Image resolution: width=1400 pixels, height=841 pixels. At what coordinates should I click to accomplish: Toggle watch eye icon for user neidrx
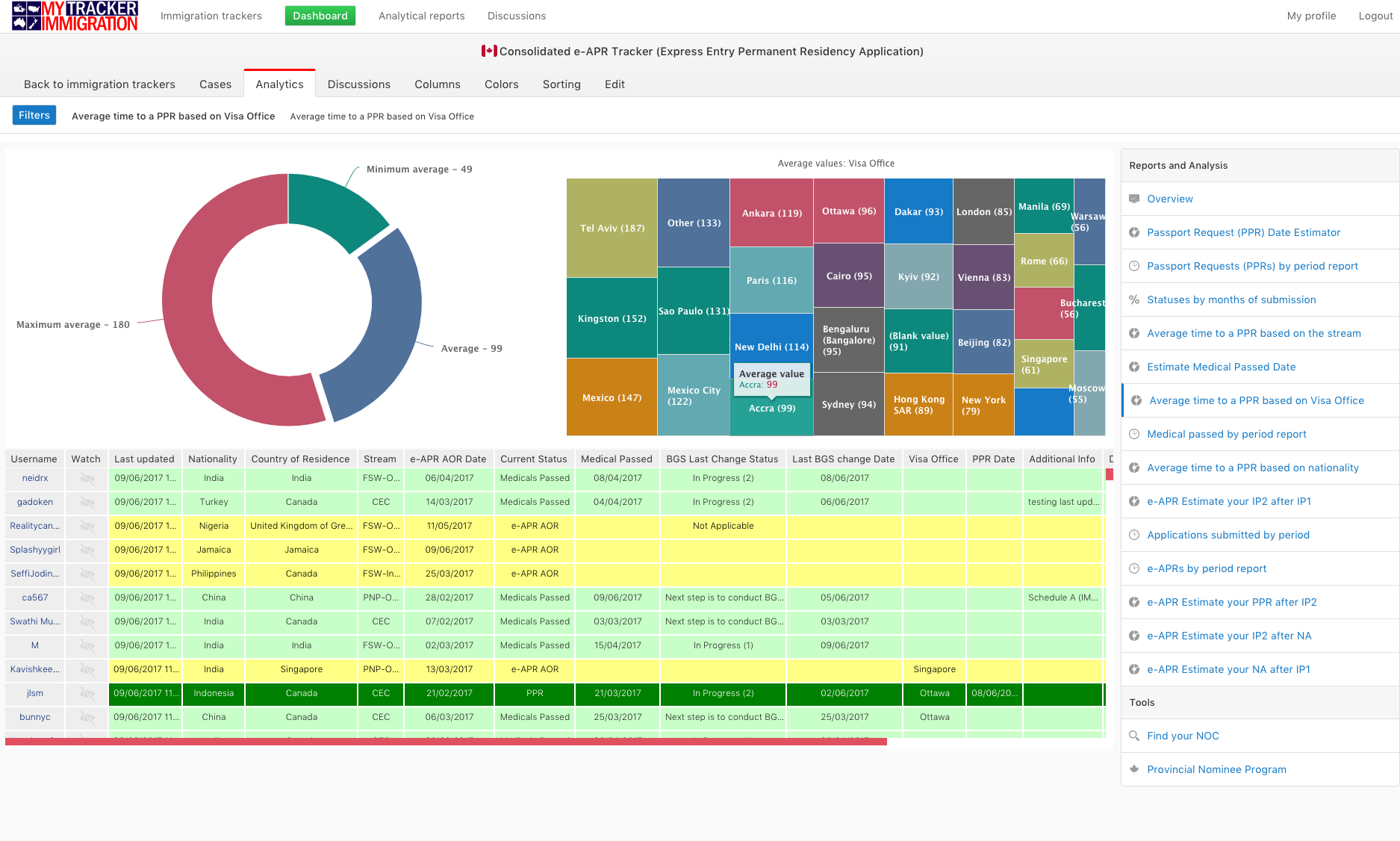click(x=87, y=478)
